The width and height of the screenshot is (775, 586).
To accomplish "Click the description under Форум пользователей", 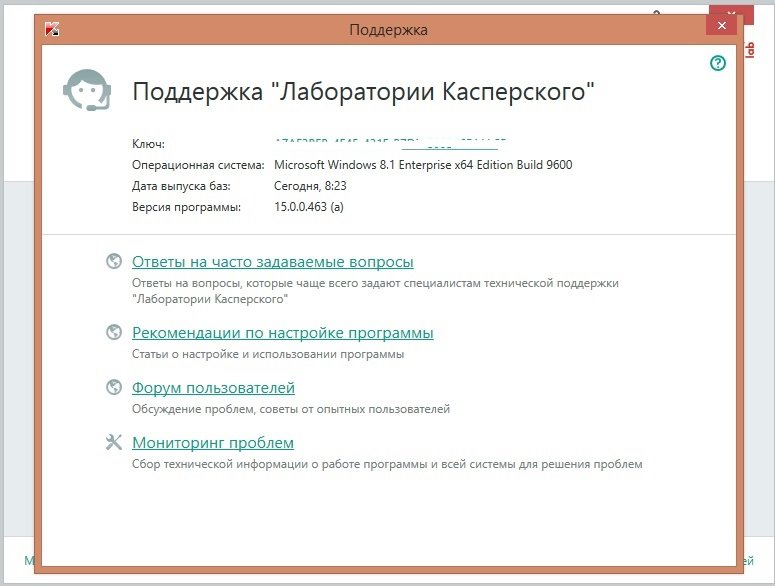I will pyautogui.click(x=291, y=409).
